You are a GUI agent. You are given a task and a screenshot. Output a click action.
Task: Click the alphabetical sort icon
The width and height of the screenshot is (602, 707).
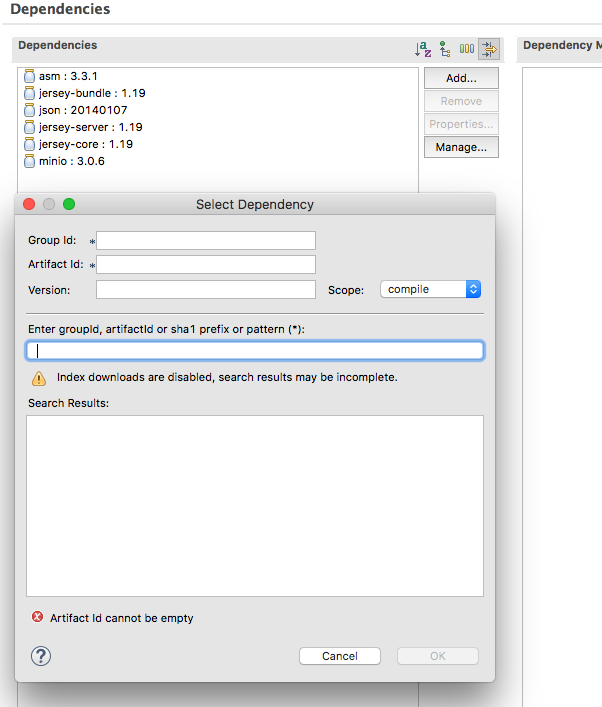(422, 49)
